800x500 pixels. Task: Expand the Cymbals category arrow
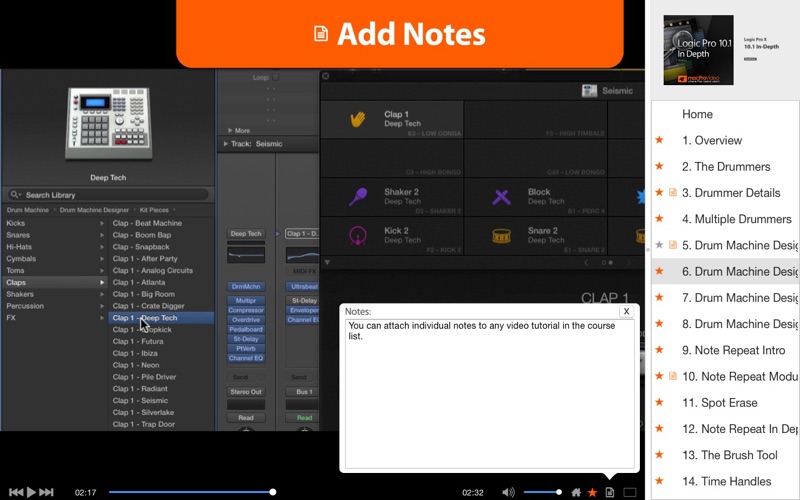102,259
